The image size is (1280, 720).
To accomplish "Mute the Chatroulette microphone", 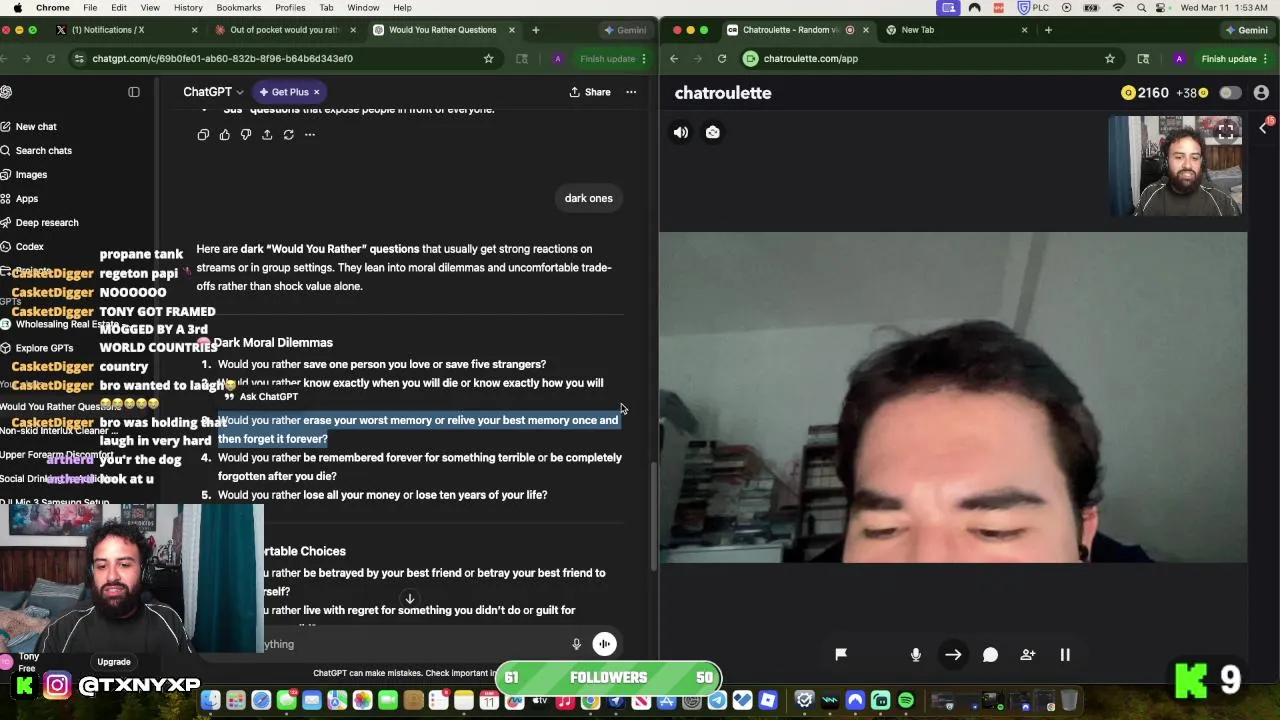I will (x=916, y=654).
